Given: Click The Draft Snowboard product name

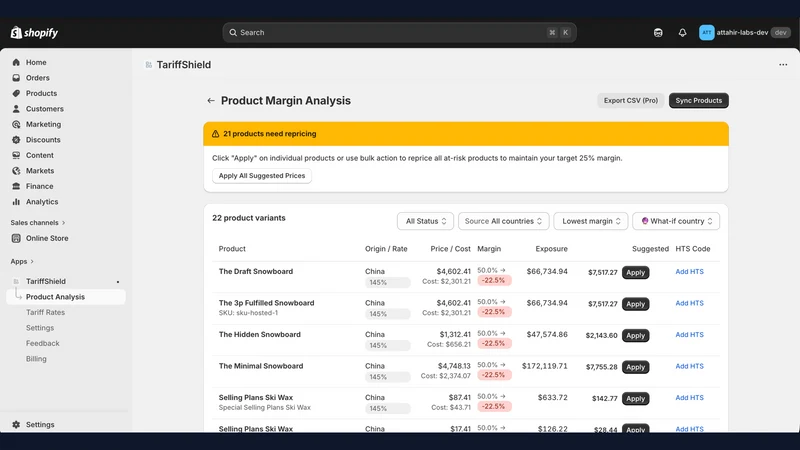Looking at the screenshot, I should pyautogui.click(x=256, y=271).
